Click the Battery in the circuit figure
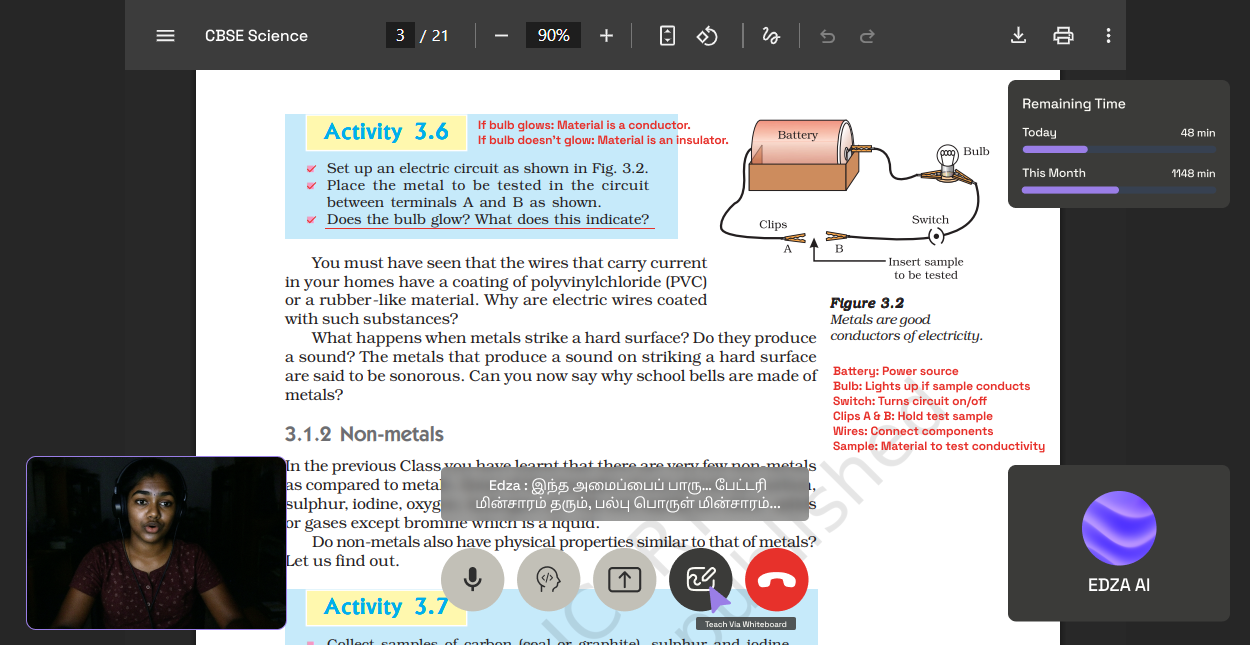 click(803, 154)
